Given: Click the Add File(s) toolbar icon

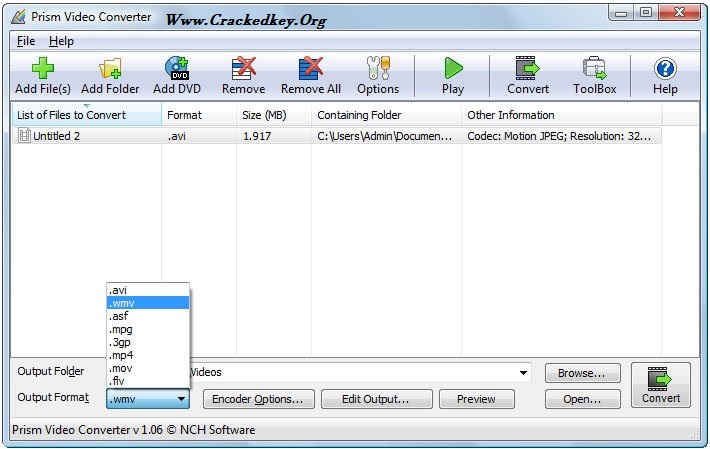Looking at the screenshot, I should click(x=43, y=76).
